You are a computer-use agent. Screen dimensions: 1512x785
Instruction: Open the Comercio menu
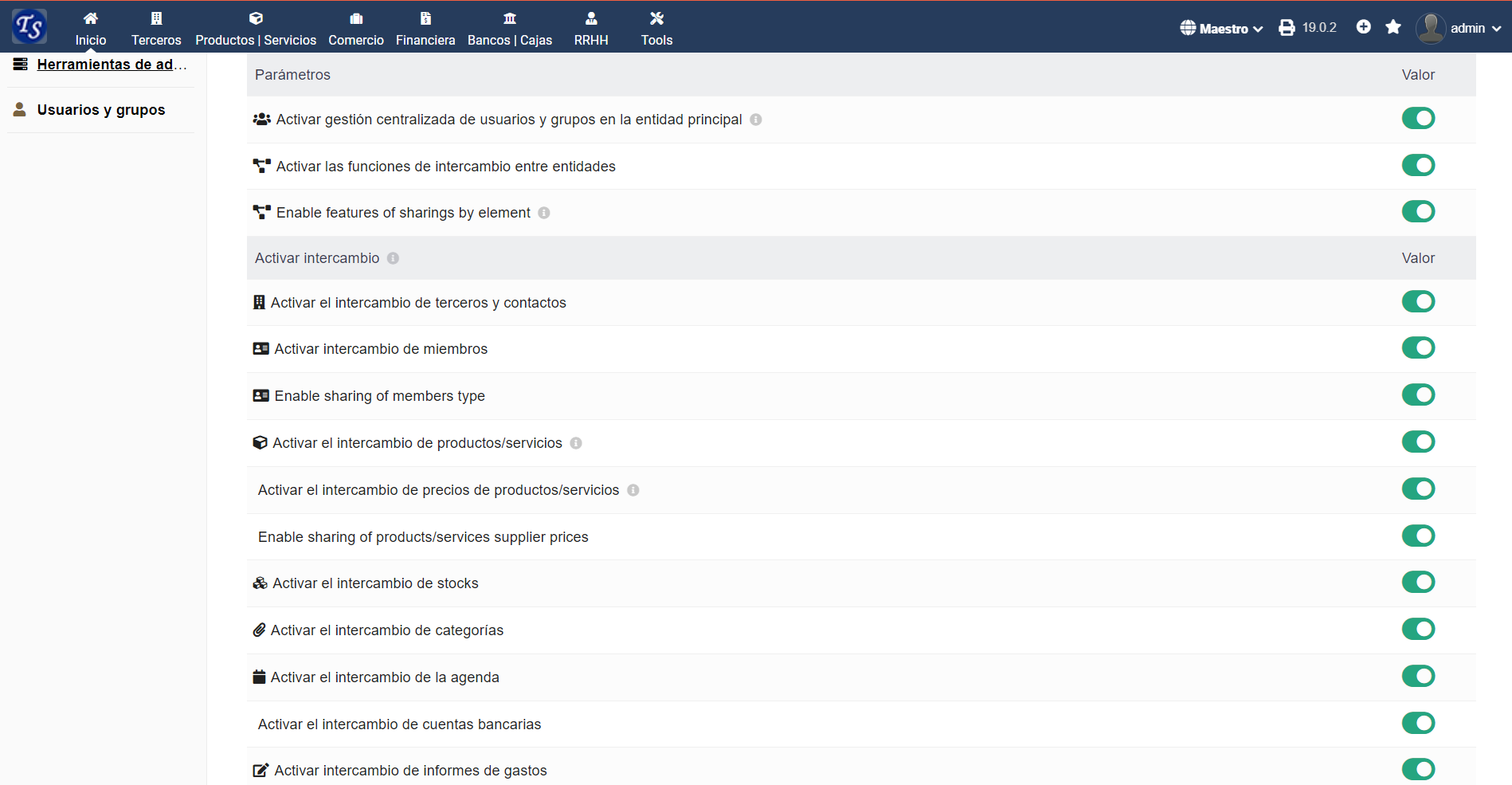coord(356,40)
